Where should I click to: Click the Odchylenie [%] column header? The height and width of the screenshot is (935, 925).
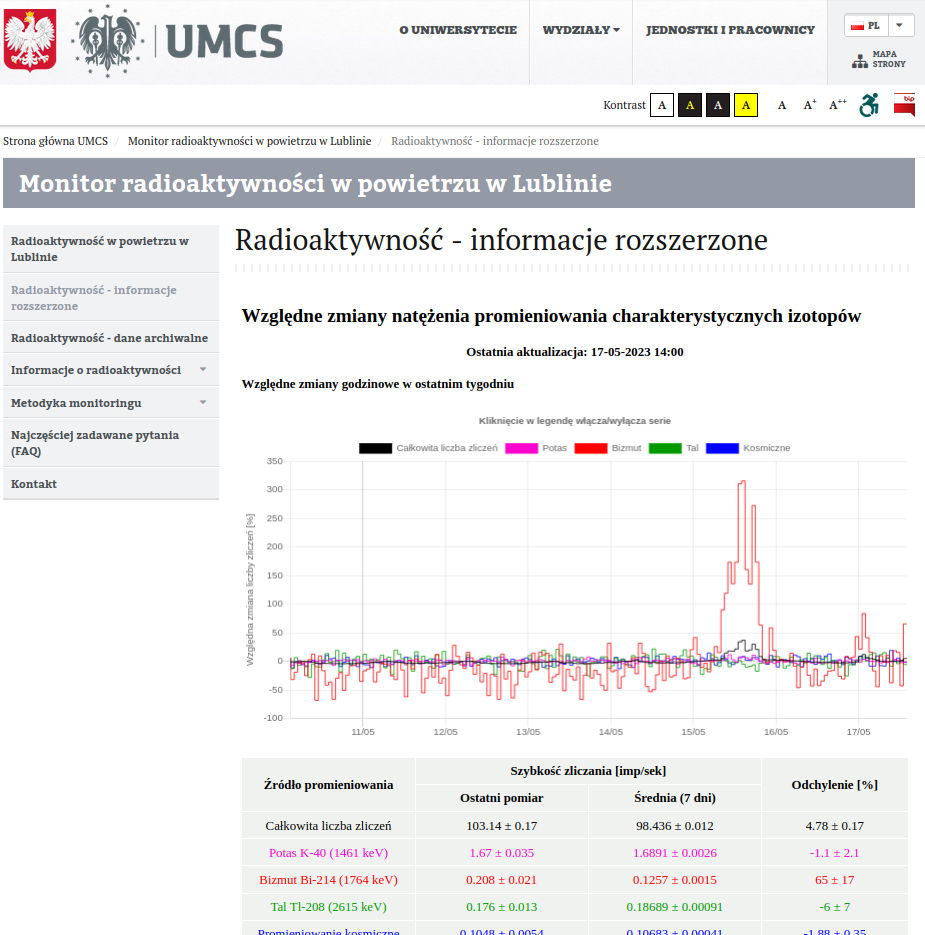click(x=834, y=785)
